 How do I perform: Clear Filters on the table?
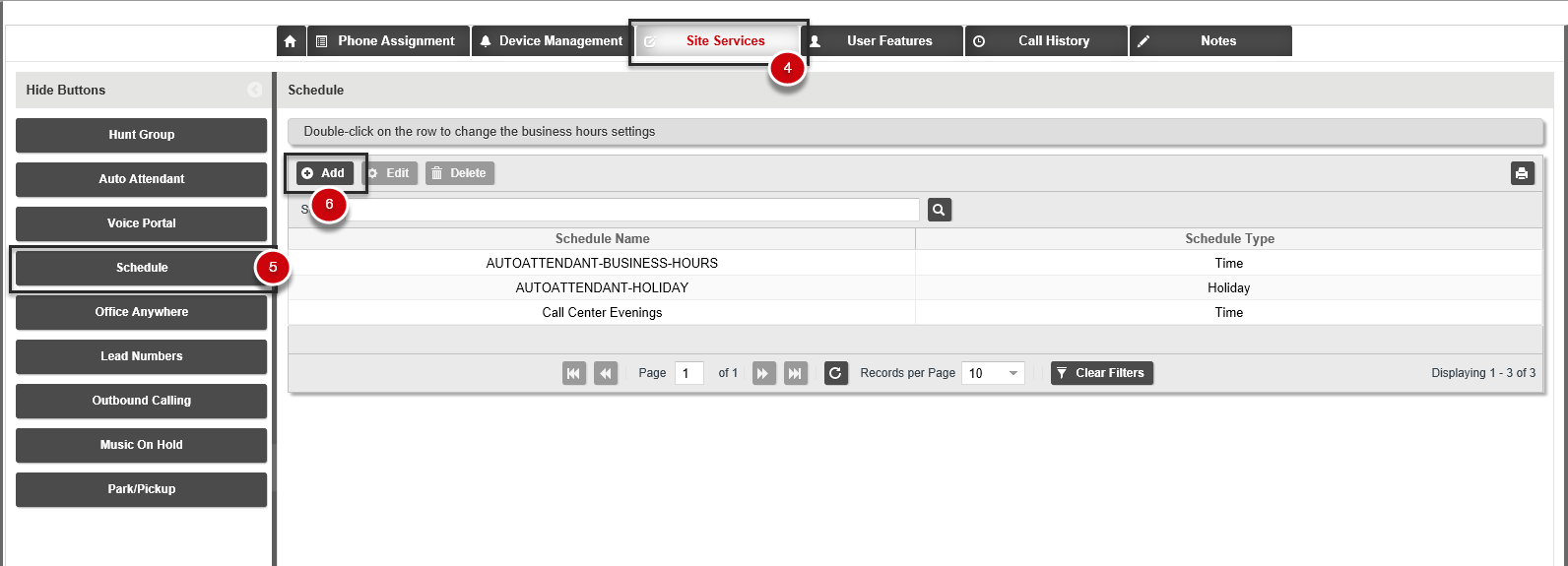coord(1102,373)
